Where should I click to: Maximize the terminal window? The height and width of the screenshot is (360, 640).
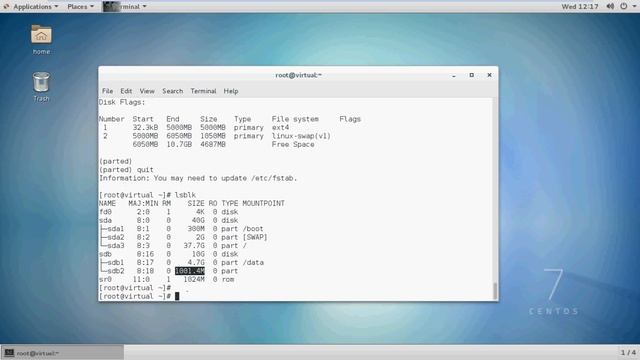(x=471, y=75)
